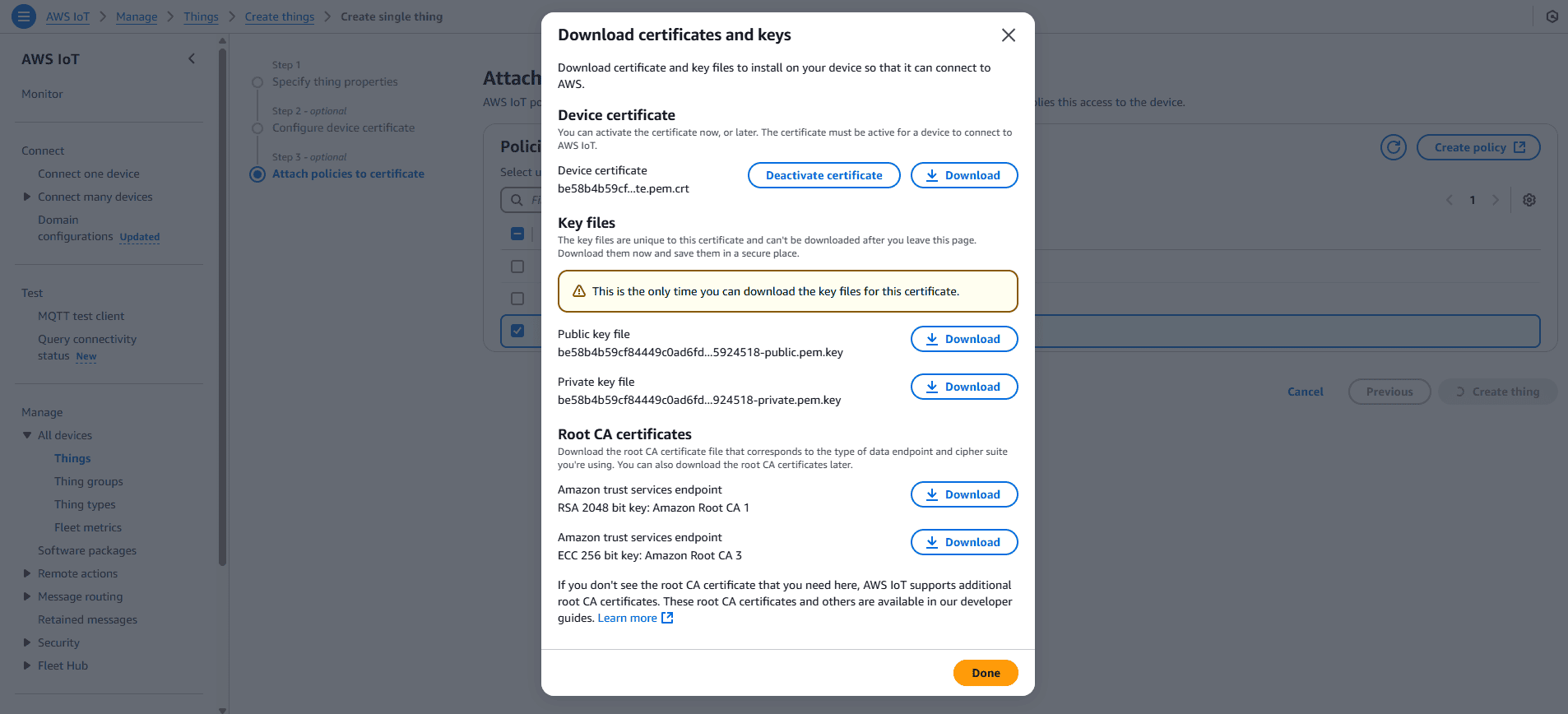Toggle the select-all policies checkbox

517,234
